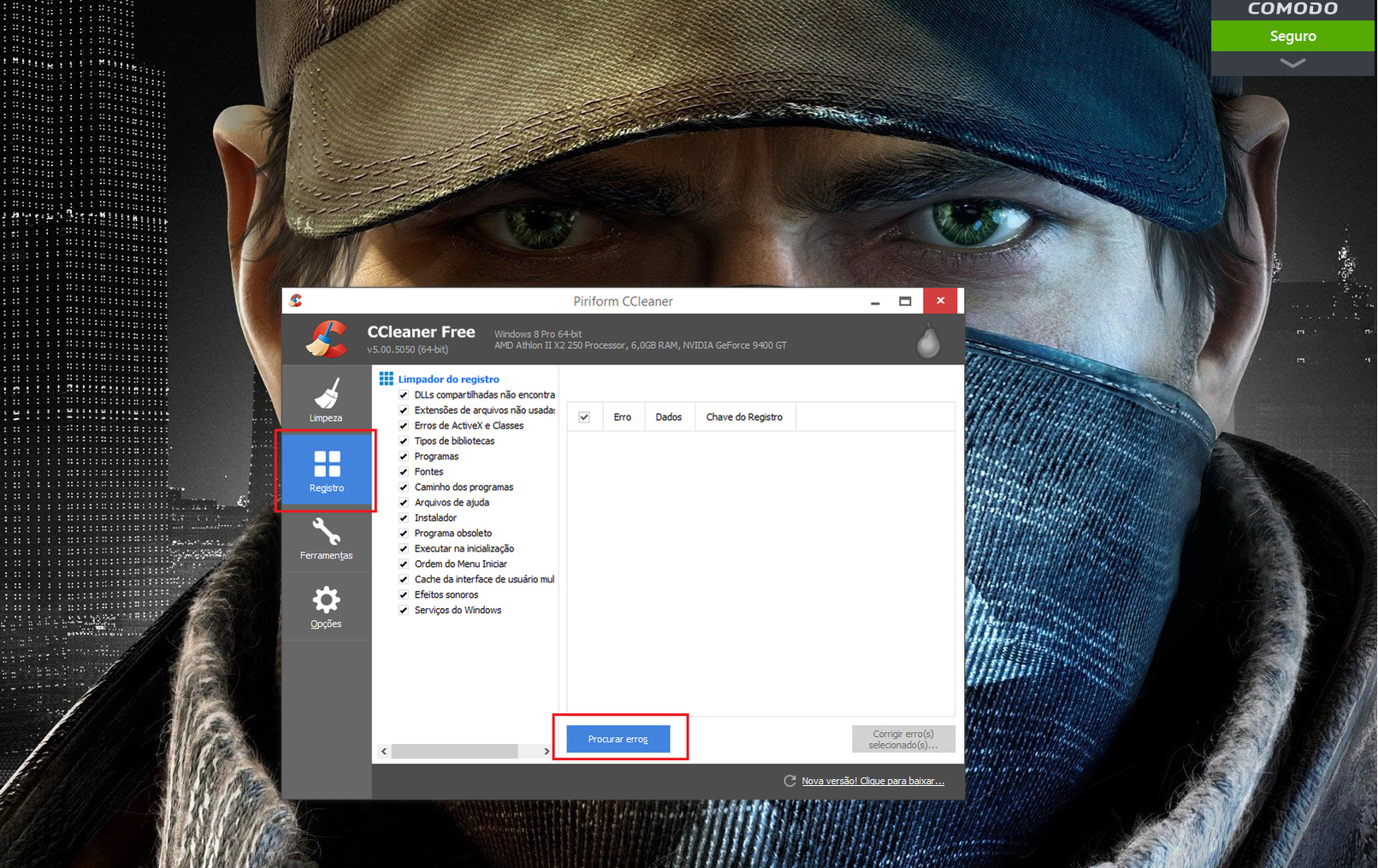
Task: Expand the COMODO widget chevron
Action: [1292, 63]
